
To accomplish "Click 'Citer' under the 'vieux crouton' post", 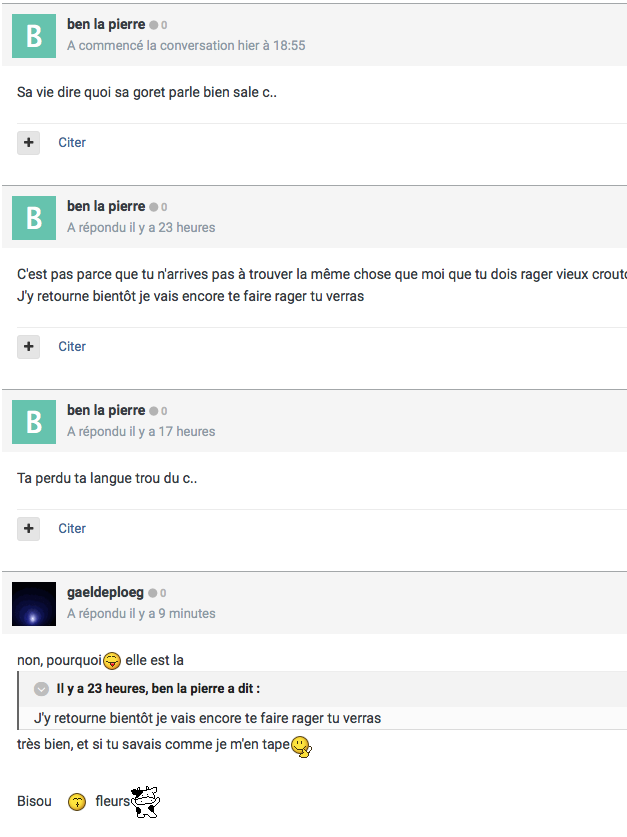I will point(72,347).
